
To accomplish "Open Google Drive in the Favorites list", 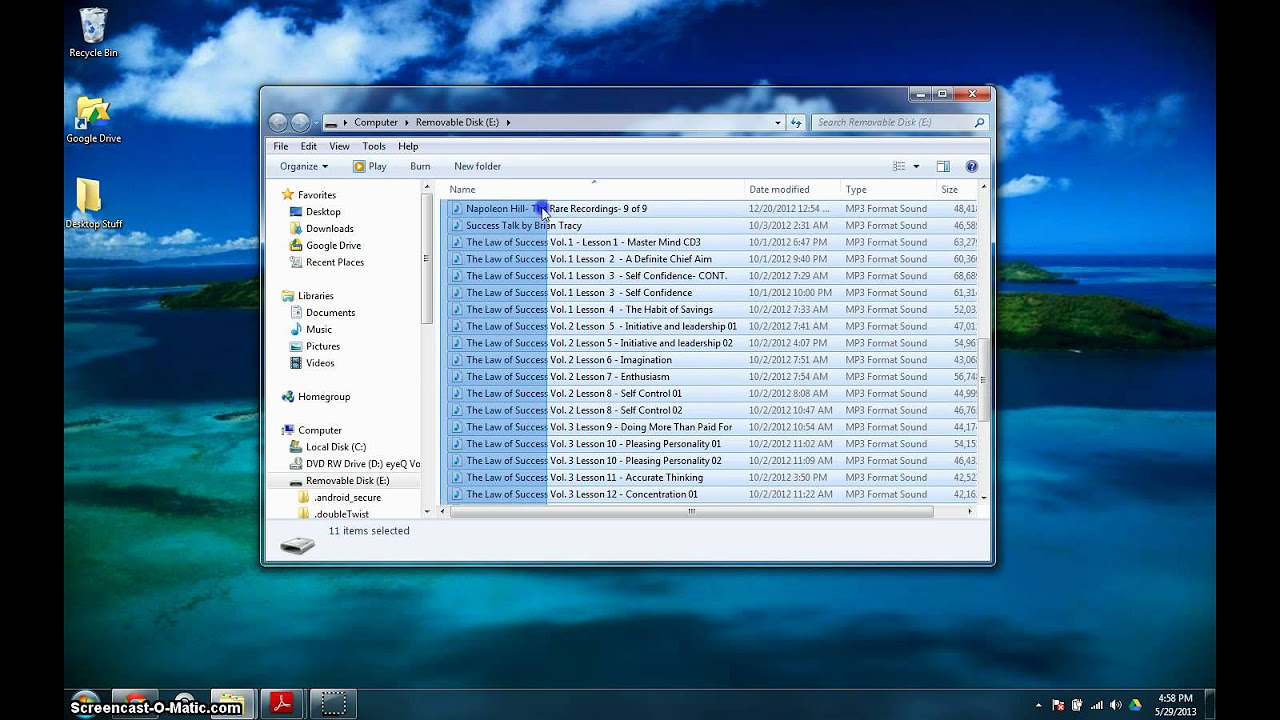I will coord(325,245).
